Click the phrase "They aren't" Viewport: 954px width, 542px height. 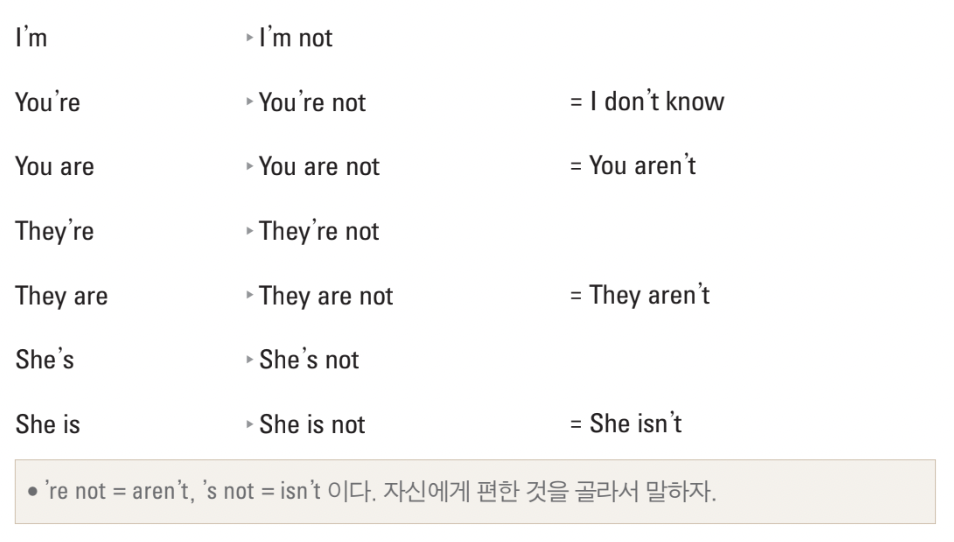649,296
